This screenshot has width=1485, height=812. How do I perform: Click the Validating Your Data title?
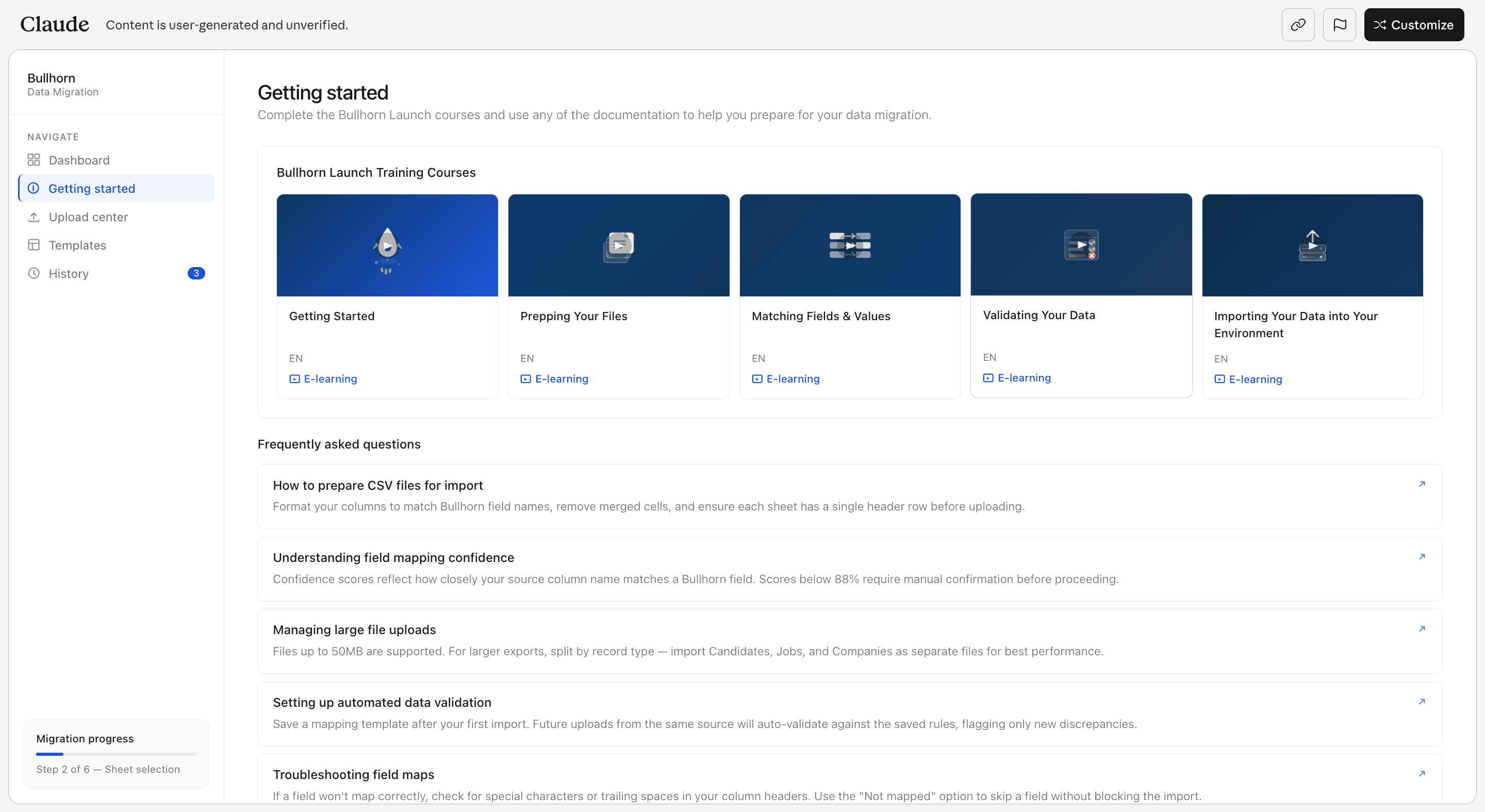coord(1039,314)
